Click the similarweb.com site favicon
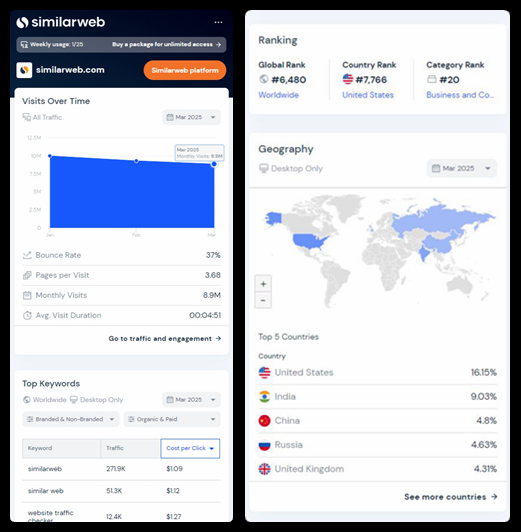Screen dimensions: 521x532 point(24,70)
